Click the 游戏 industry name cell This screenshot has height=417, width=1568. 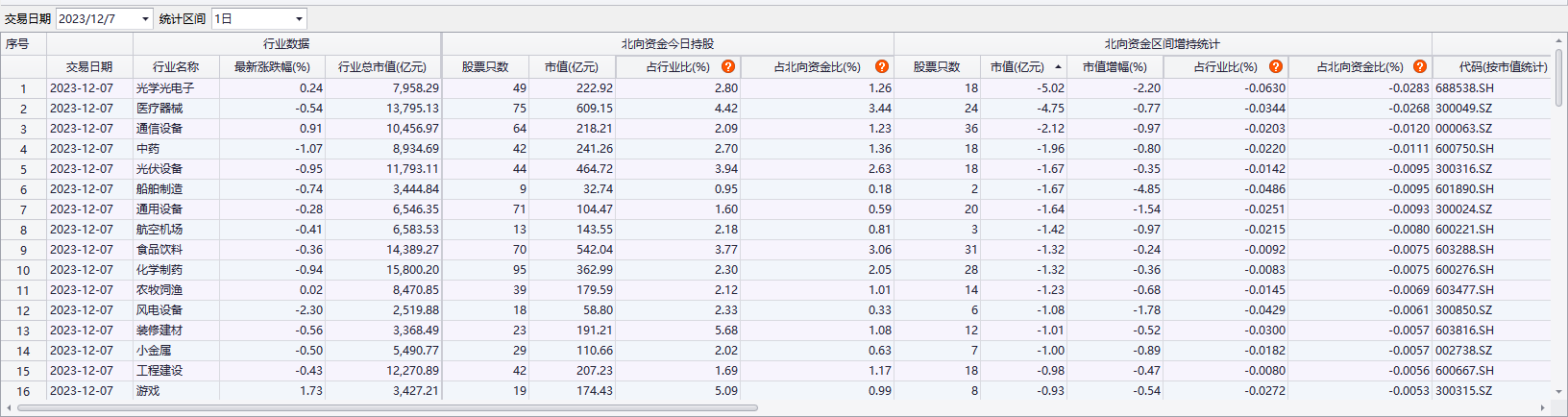pyautogui.click(x=148, y=391)
